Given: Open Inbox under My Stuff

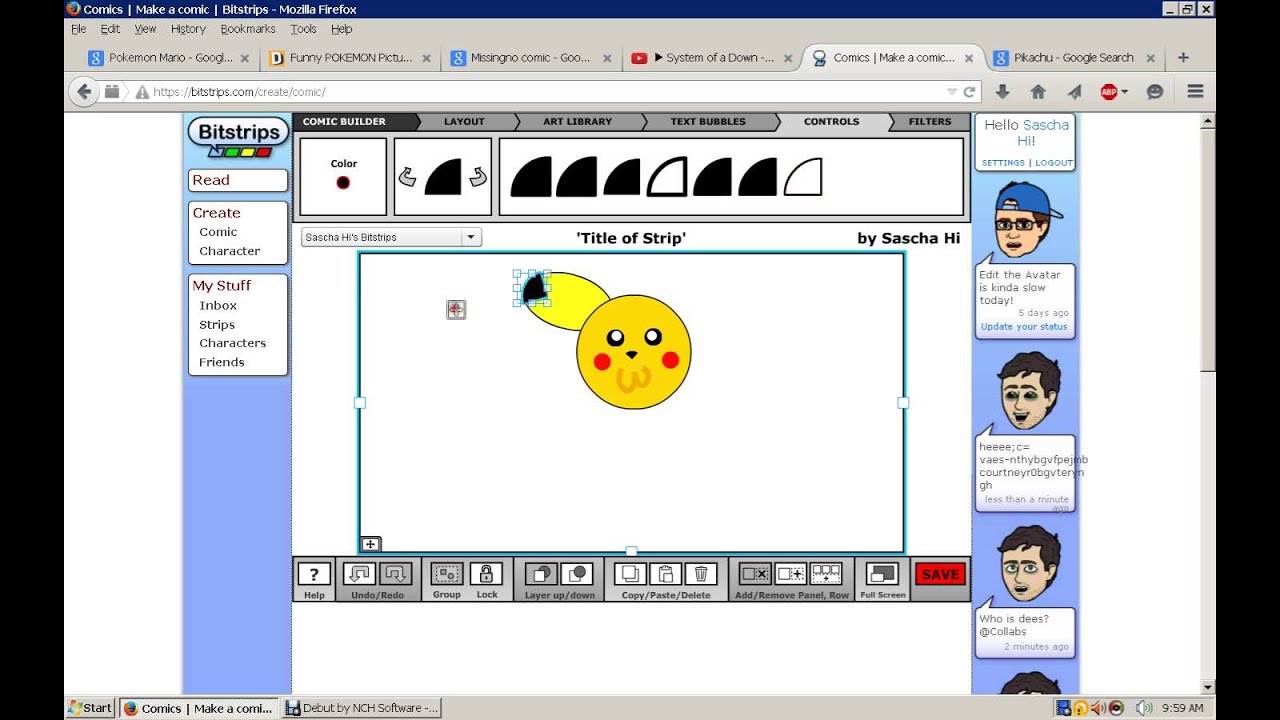Looking at the screenshot, I should [218, 305].
